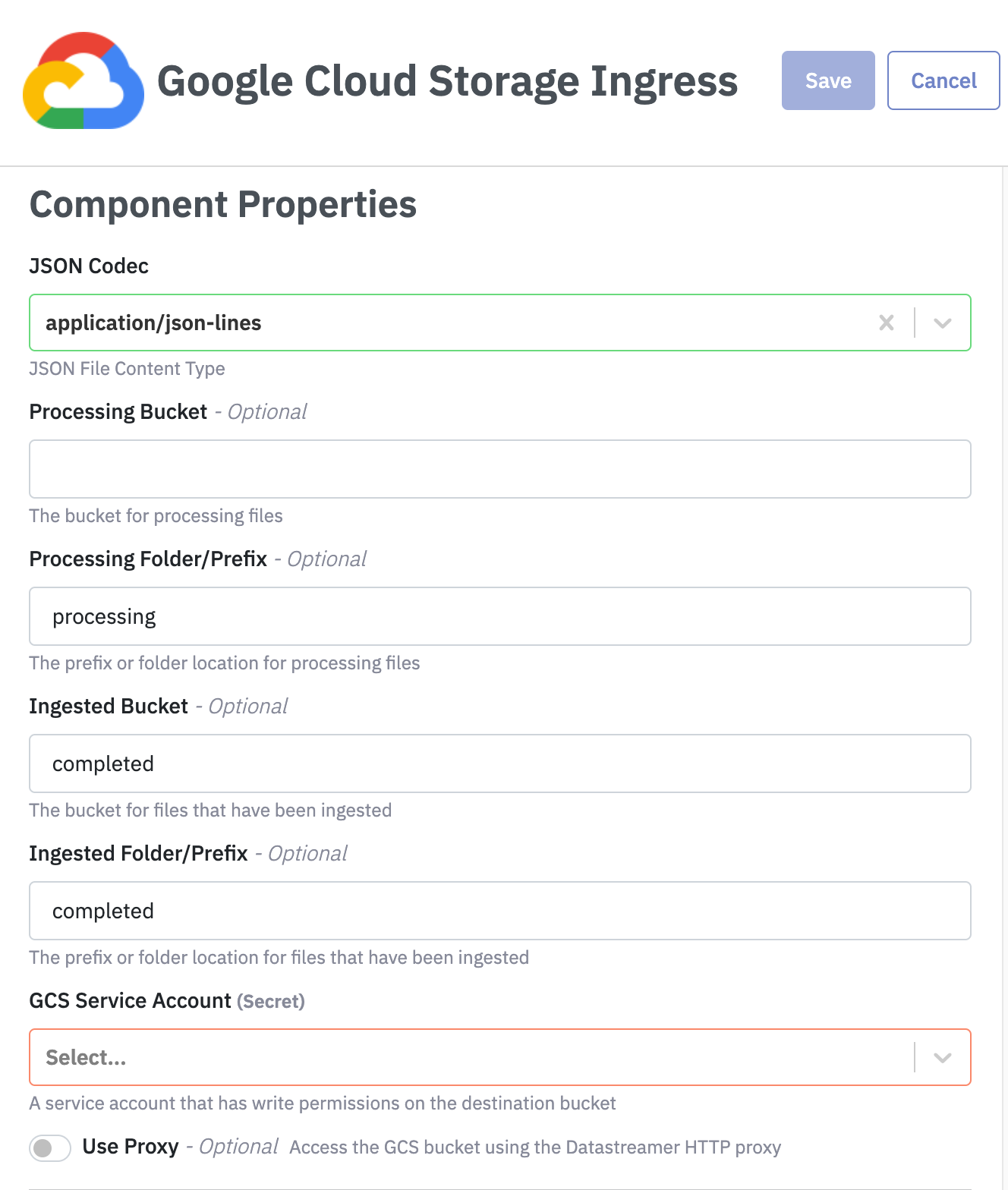Edit the Ingested Folder/Prefix field
The width and height of the screenshot is (1008, 1190).
click(x=500, y=911)
